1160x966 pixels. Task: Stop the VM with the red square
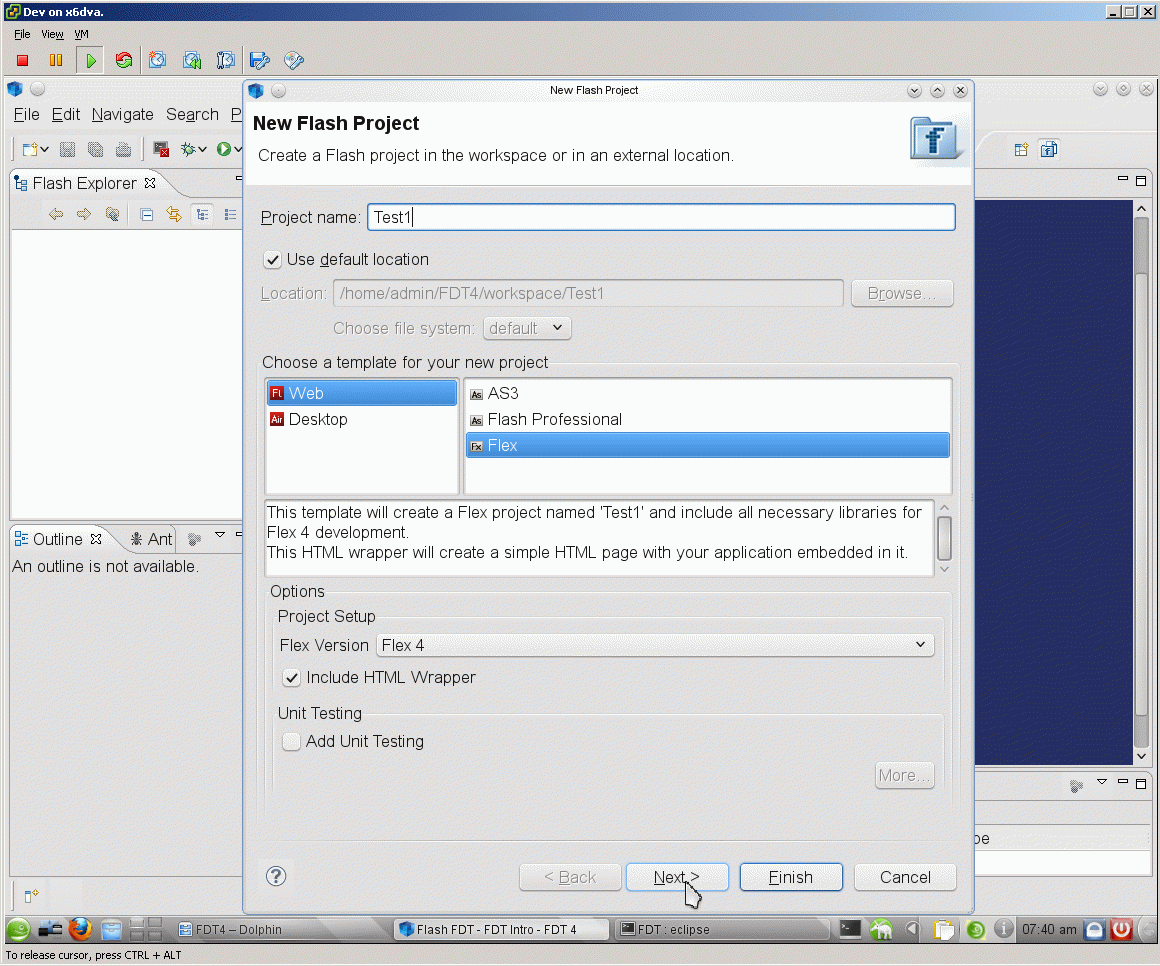(22, 61)
